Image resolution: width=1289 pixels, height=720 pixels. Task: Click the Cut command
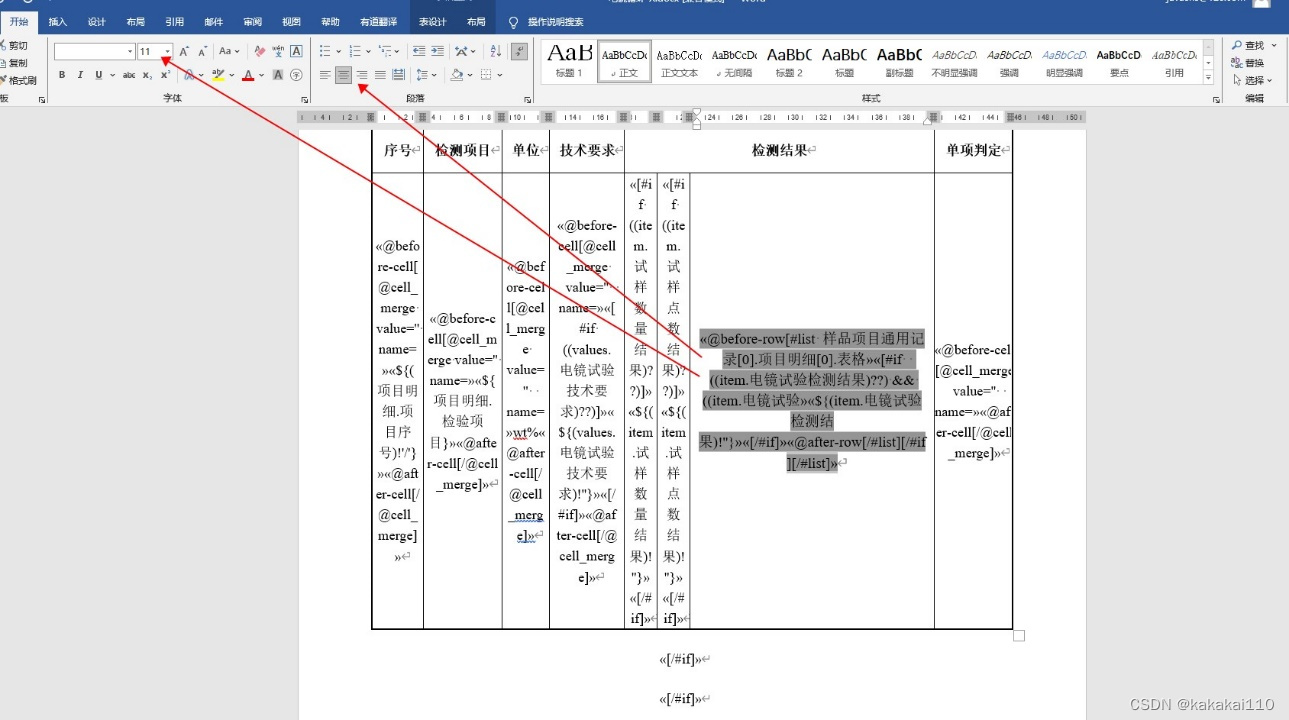tap(15, 45)
